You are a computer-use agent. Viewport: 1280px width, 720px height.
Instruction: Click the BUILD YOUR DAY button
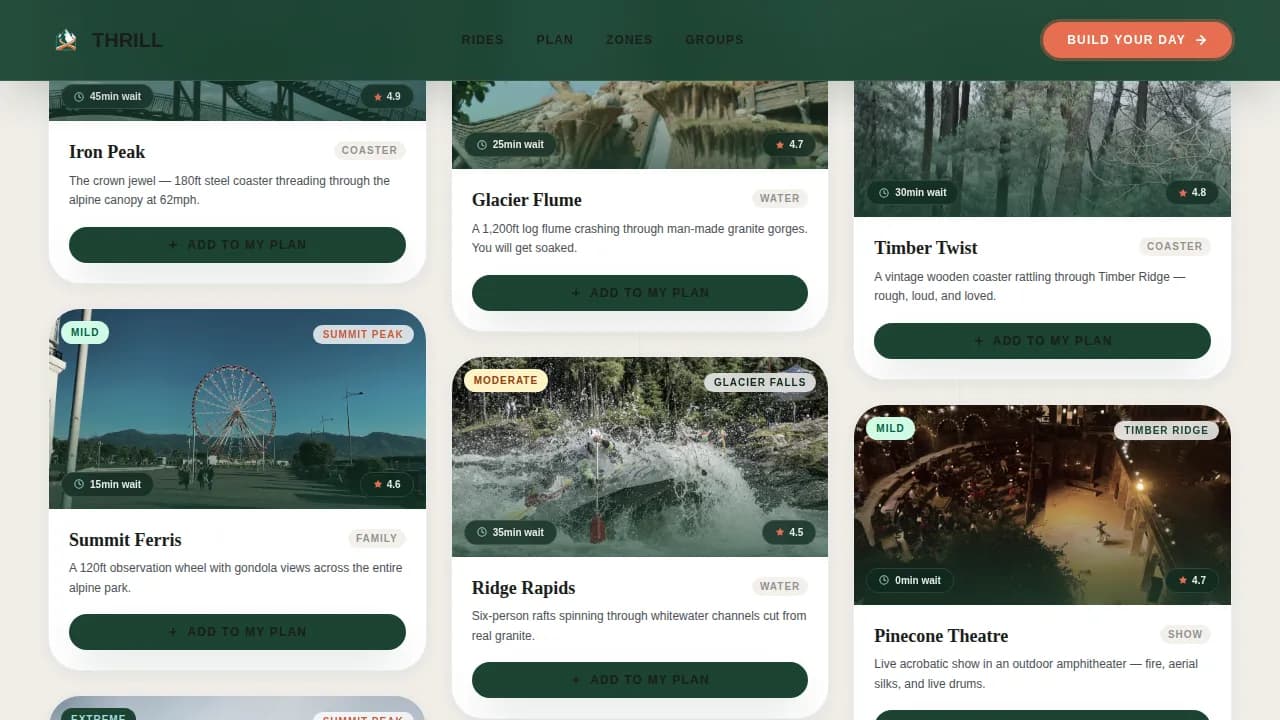pyautogui.click(x=1137, y=40)
